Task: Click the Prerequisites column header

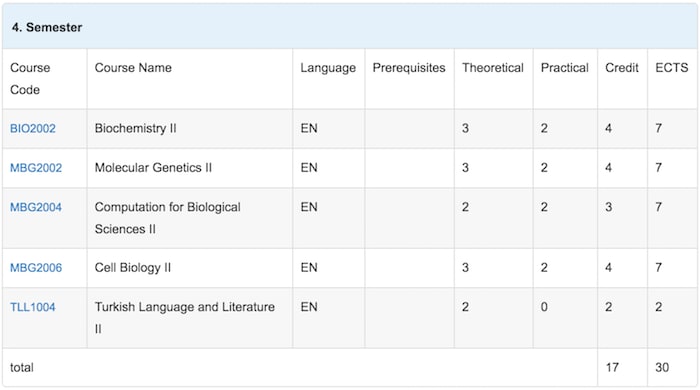Action: click(x=409, y=68)
